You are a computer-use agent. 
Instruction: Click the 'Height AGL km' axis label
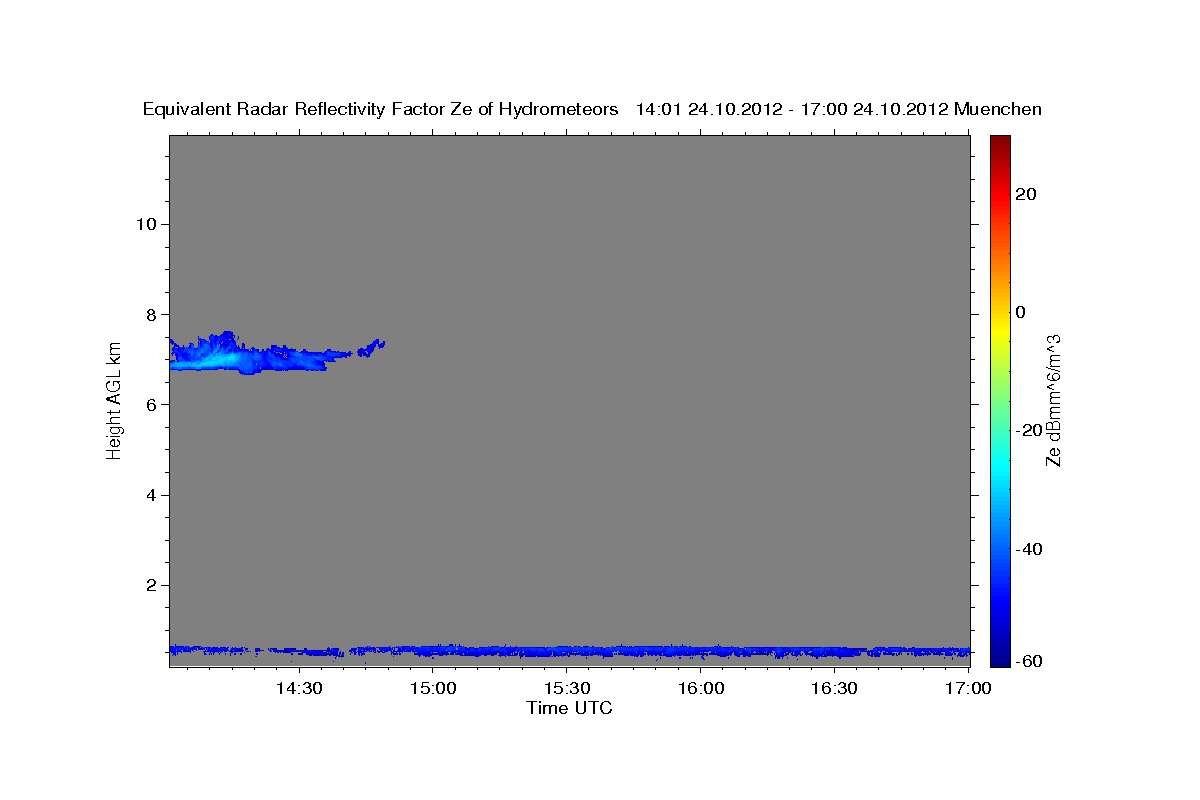coord(114,401)
